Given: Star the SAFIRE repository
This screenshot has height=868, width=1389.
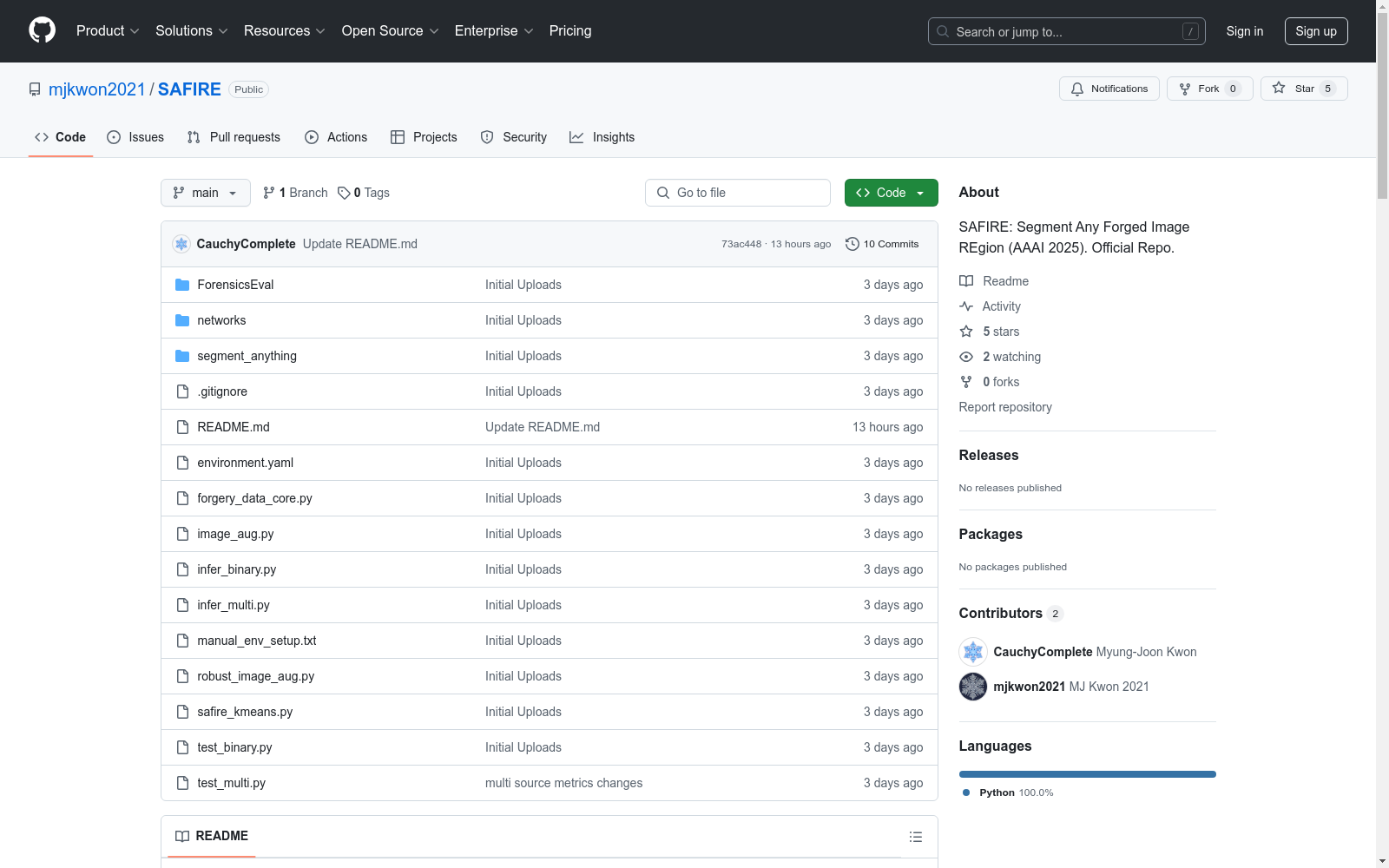Looking at the screenshot, I should click(x=1304, y=89).
